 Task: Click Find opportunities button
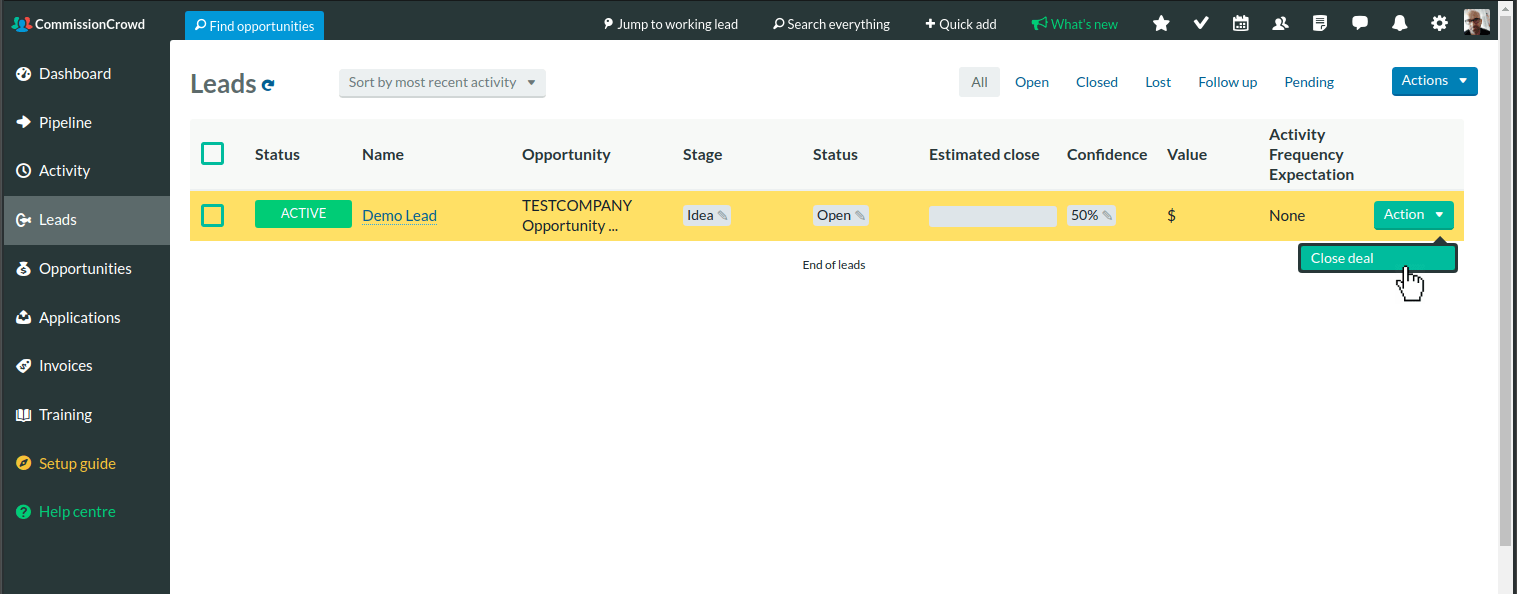[x=254, y=26]
